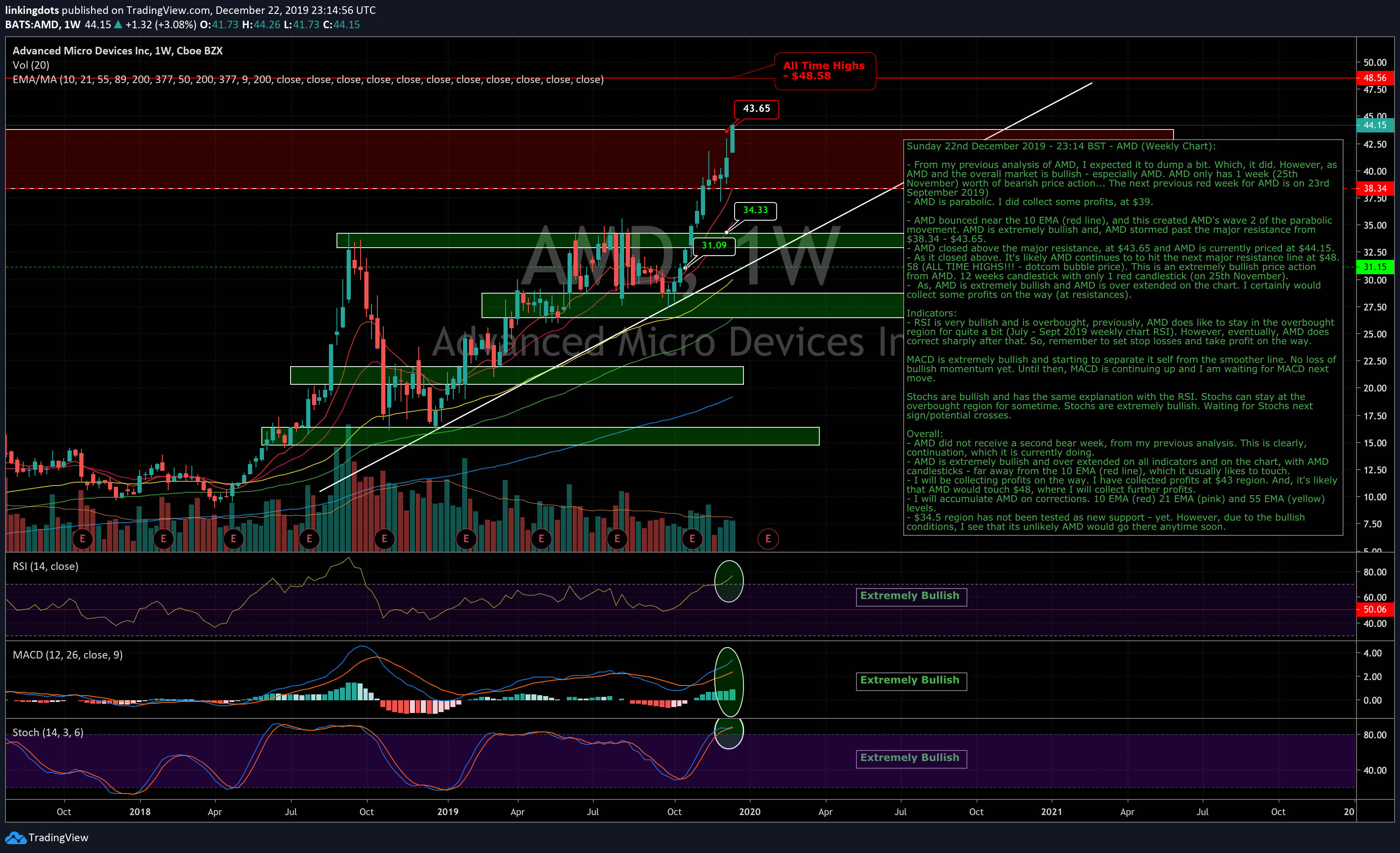The image size is (1400, 853).
Task: Click the 10.00 price scale value
Action: (x=1375, y=497)
